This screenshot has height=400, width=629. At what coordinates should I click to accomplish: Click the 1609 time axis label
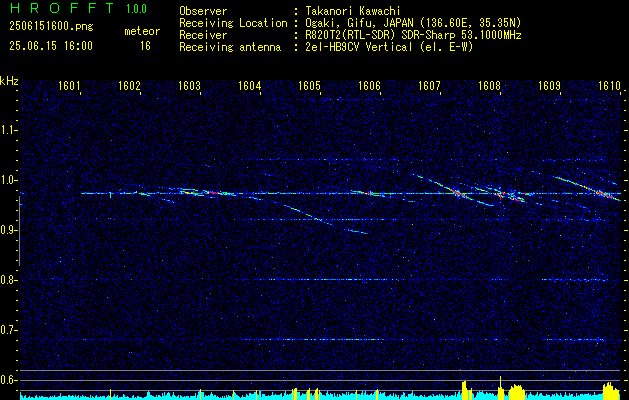(x=550, y=85)
